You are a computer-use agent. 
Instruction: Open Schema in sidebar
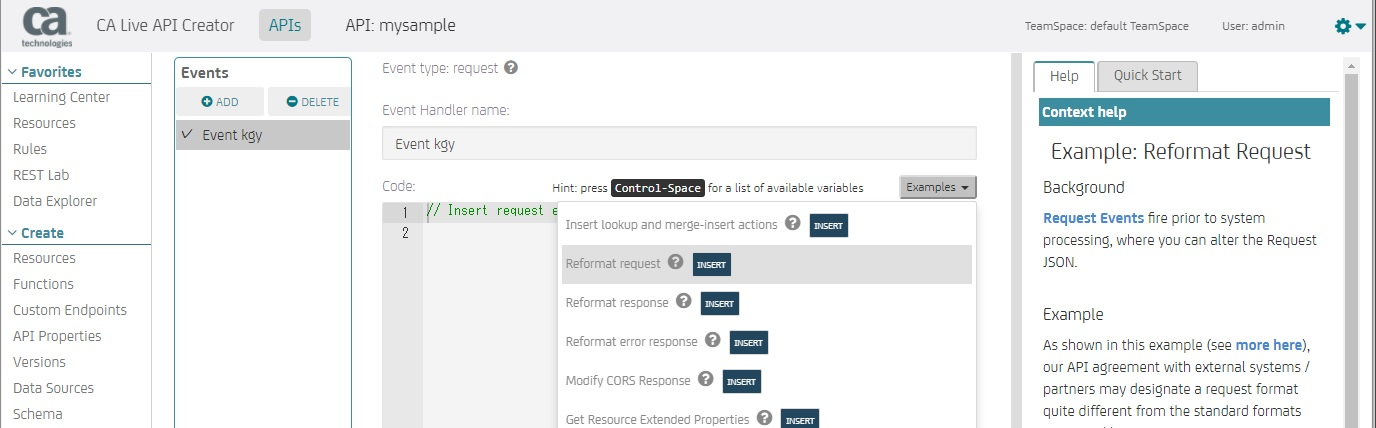point(38,414)
